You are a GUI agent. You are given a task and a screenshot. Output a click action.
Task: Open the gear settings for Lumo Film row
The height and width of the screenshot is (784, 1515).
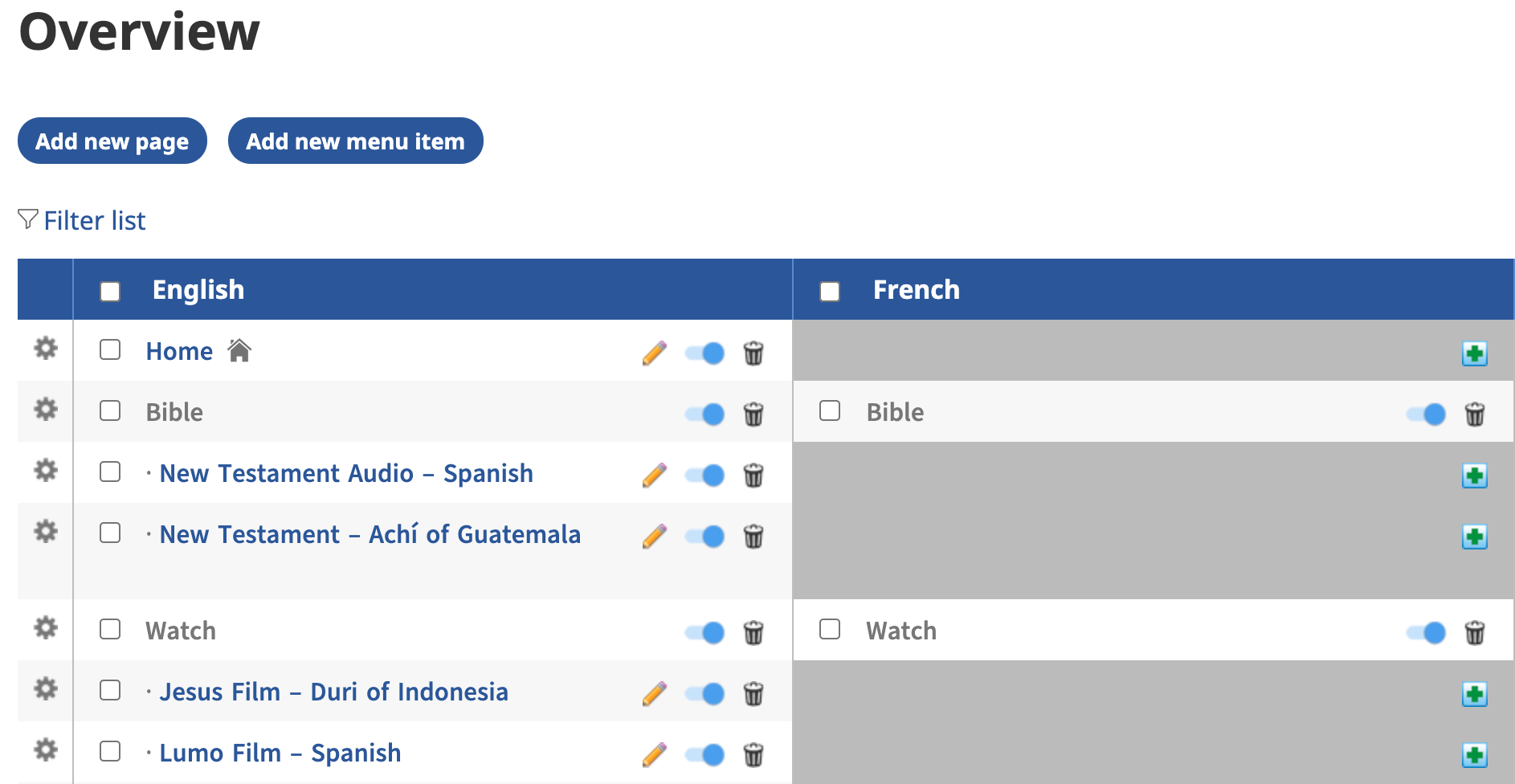click(46, 749)
